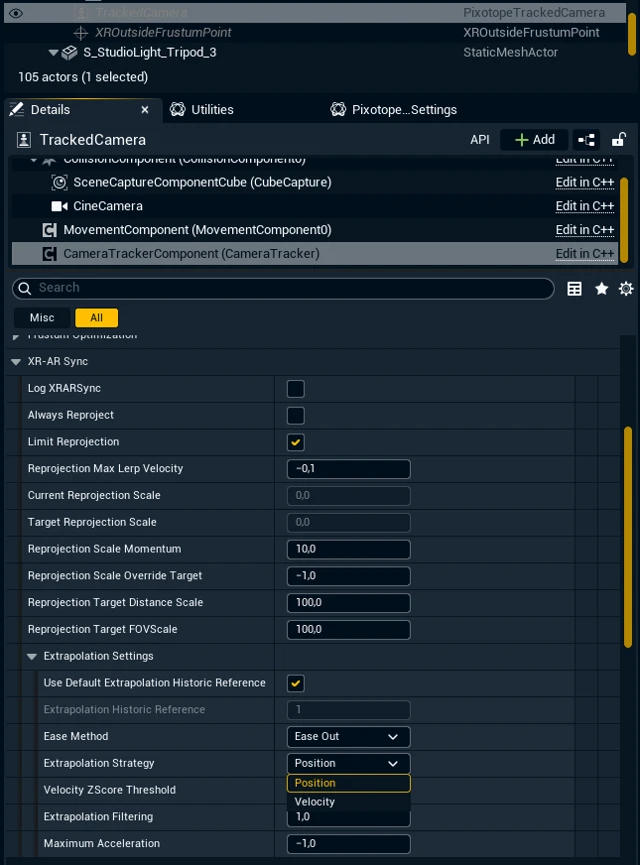Open Details settings gear icon
Viewport: 640px width, 865px height.
tap(626, 289)
